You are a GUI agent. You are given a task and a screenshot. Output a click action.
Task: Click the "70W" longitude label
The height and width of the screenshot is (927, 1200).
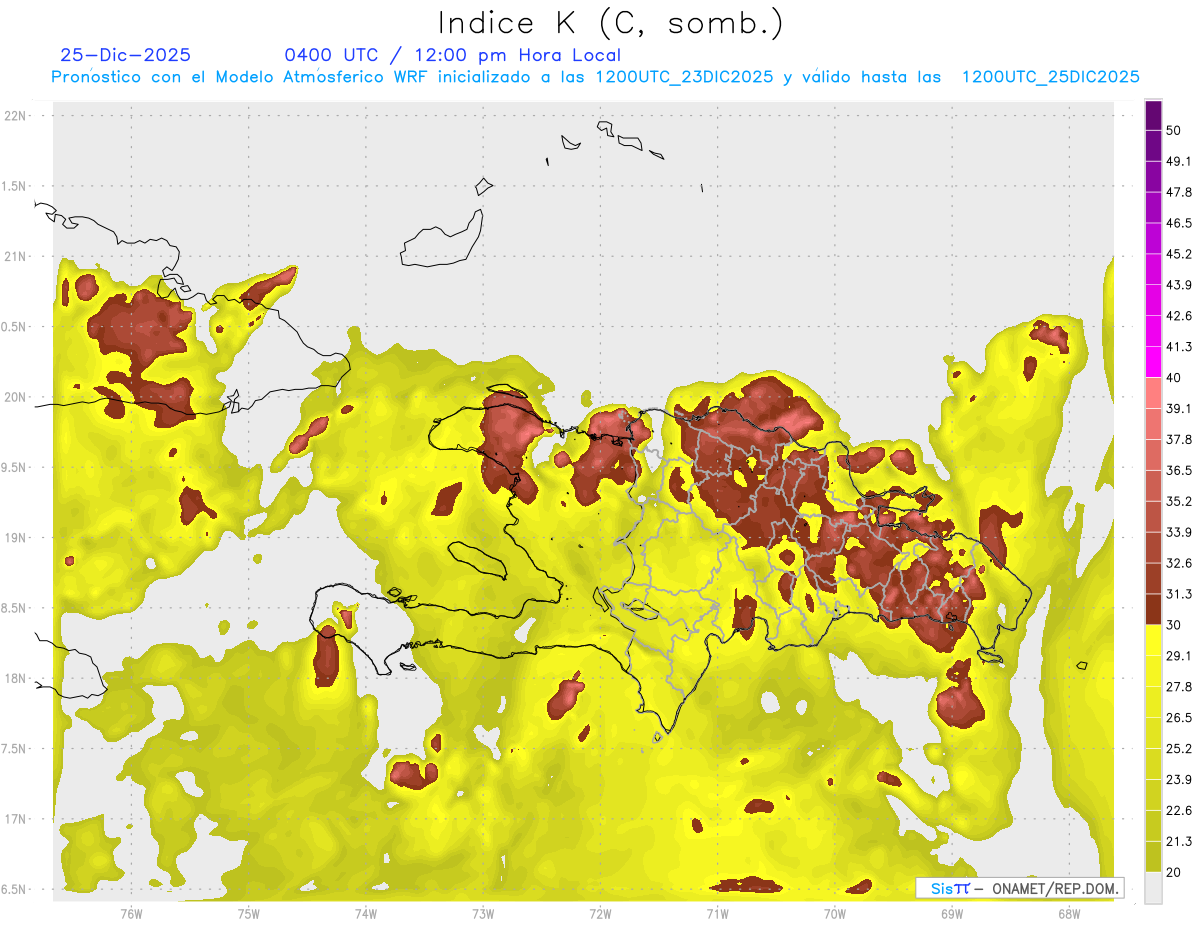tap(834, 913)
